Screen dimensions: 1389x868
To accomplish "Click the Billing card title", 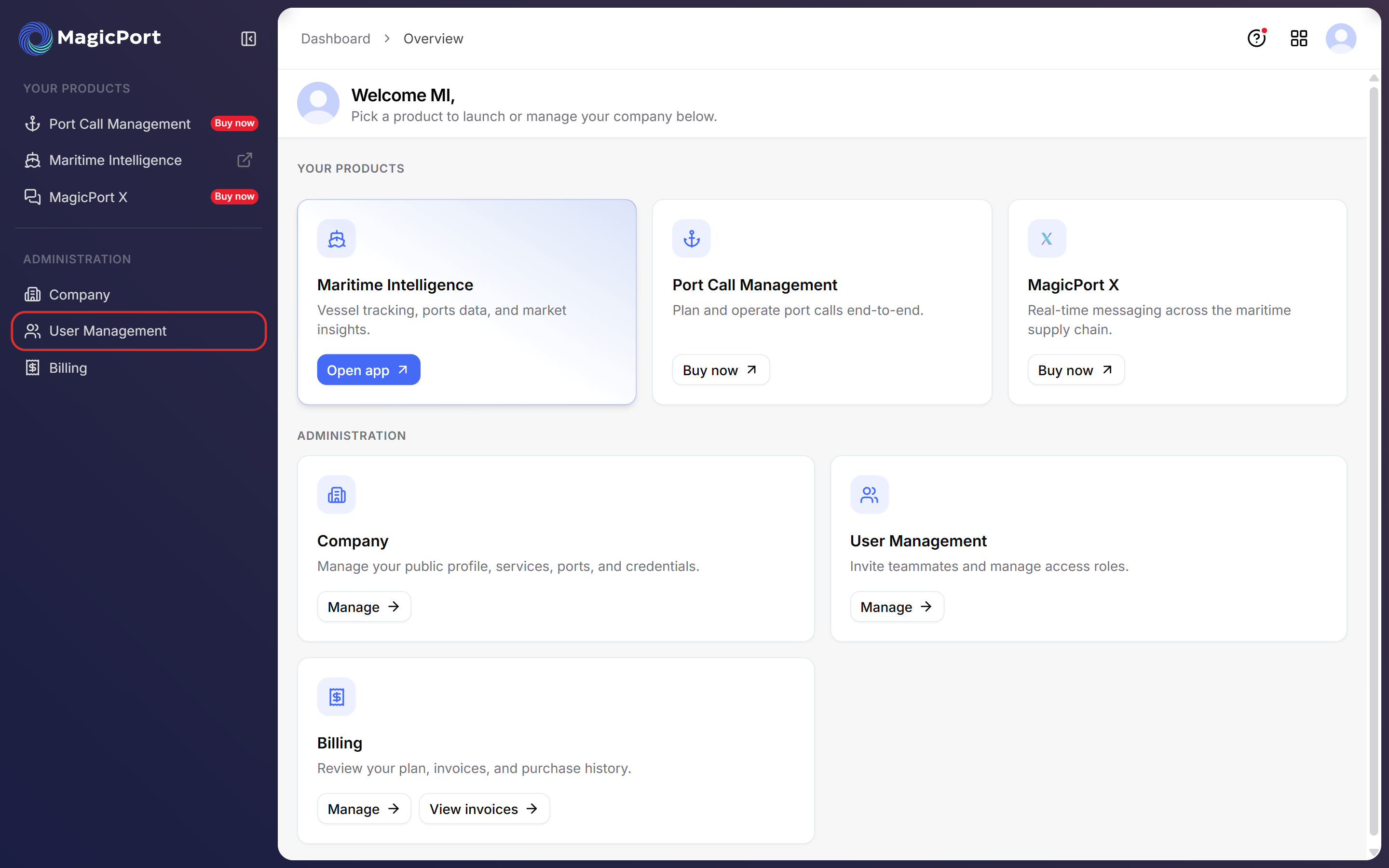I will pyautogui.click(x=339, y=743).
